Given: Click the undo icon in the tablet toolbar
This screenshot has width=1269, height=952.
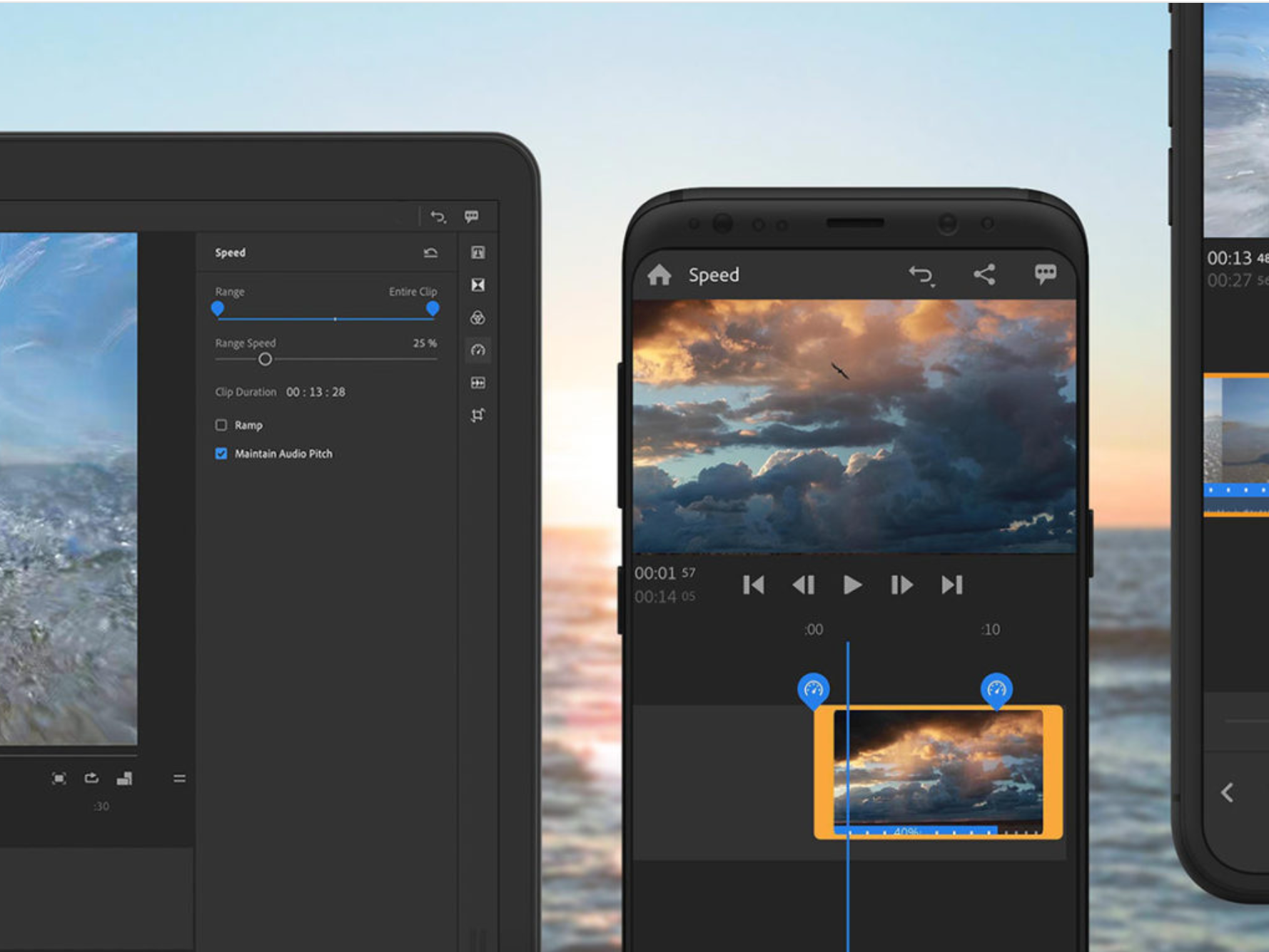Looking at the screenshot, I should (x=438, y=217).
